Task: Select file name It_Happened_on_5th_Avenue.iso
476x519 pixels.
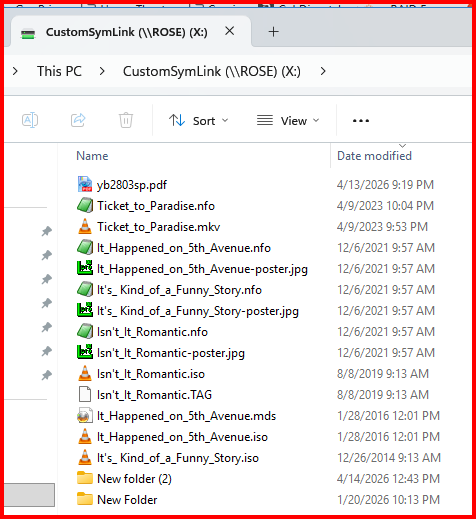Action: [x=182, y=437]
